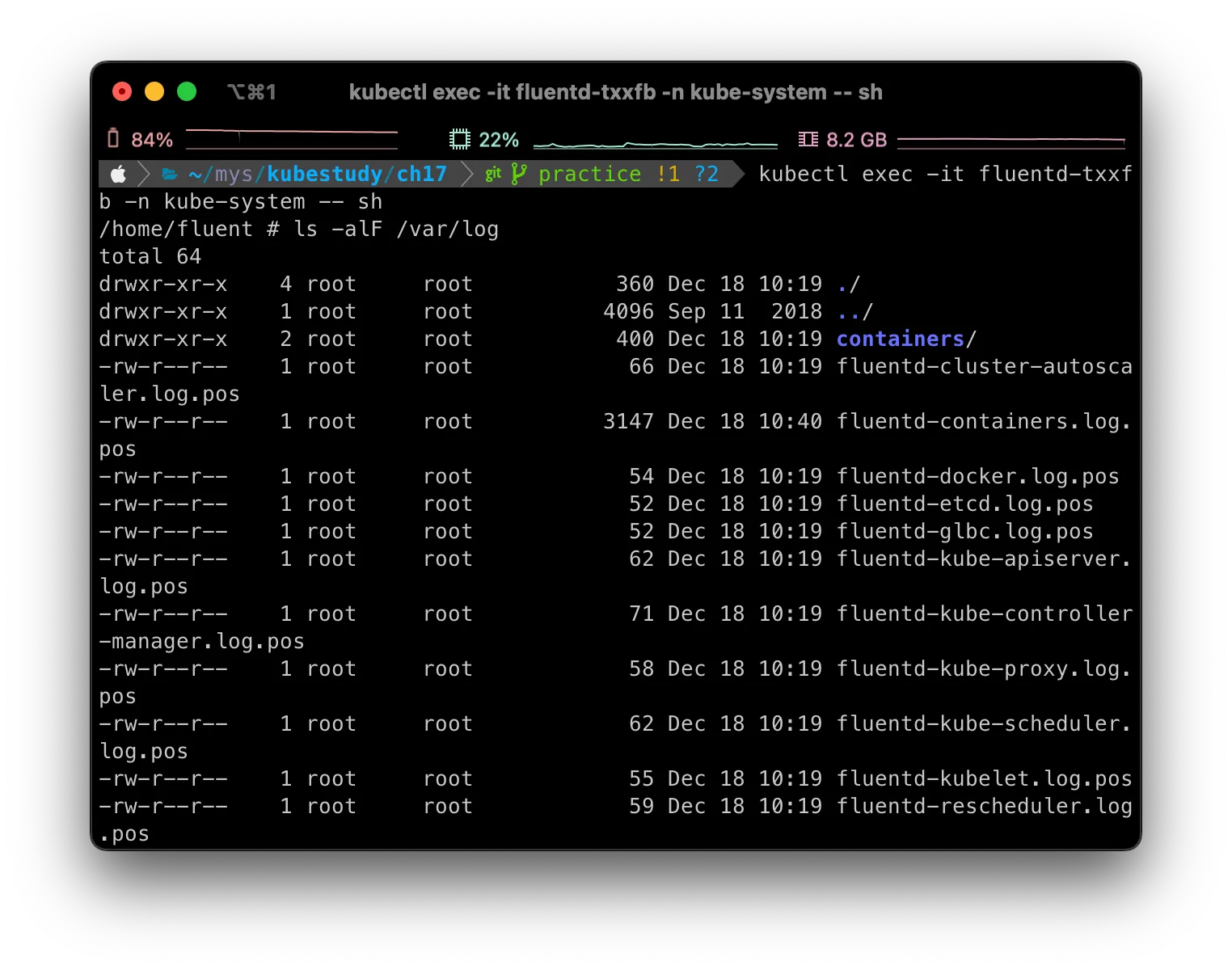Viewport: 1232px width, 970px height.
Task: Click the folder icon in the prompt path
Action: (x=170, y=174)
